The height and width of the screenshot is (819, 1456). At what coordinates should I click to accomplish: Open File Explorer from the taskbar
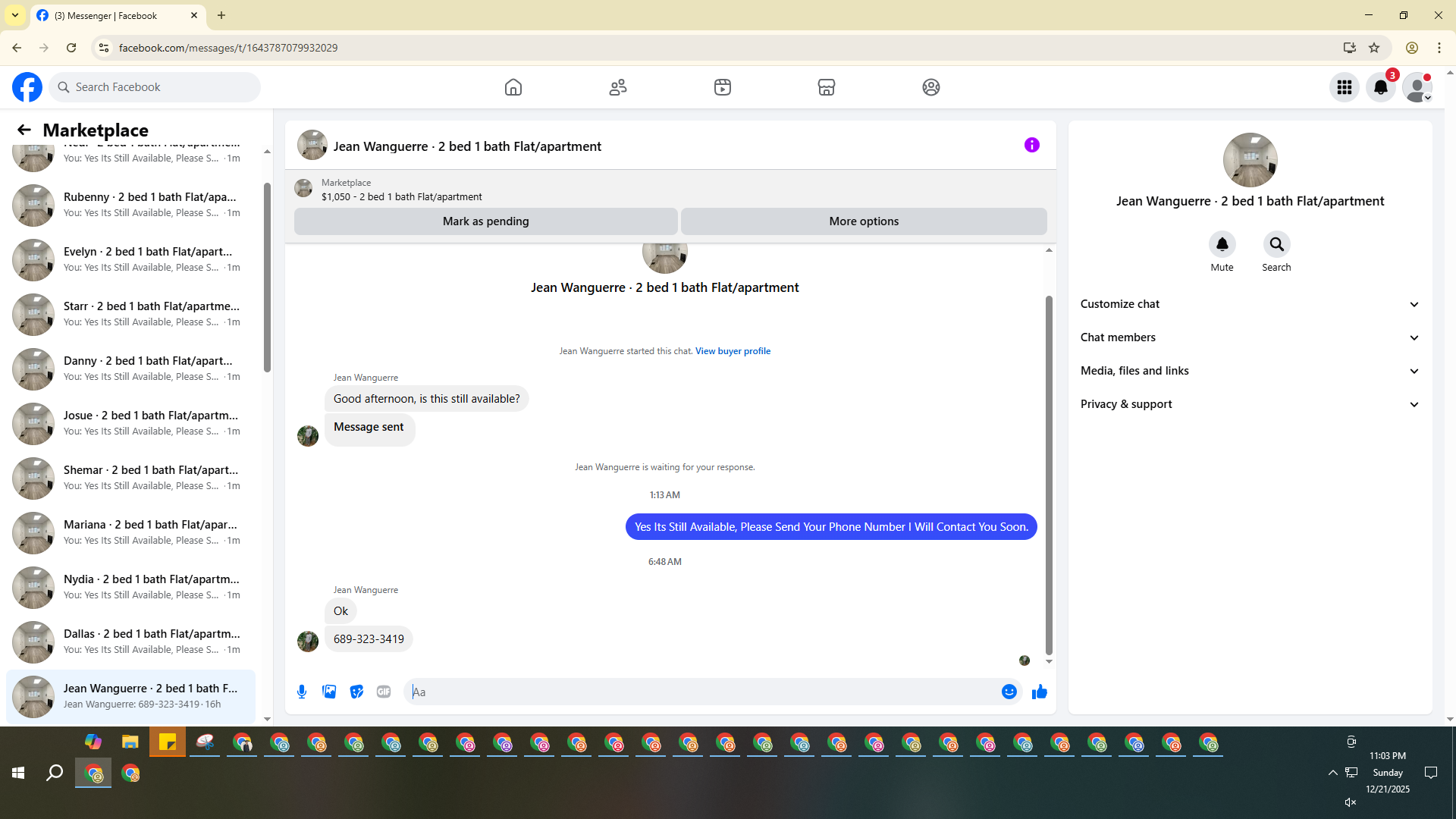(x=130, y=742)
